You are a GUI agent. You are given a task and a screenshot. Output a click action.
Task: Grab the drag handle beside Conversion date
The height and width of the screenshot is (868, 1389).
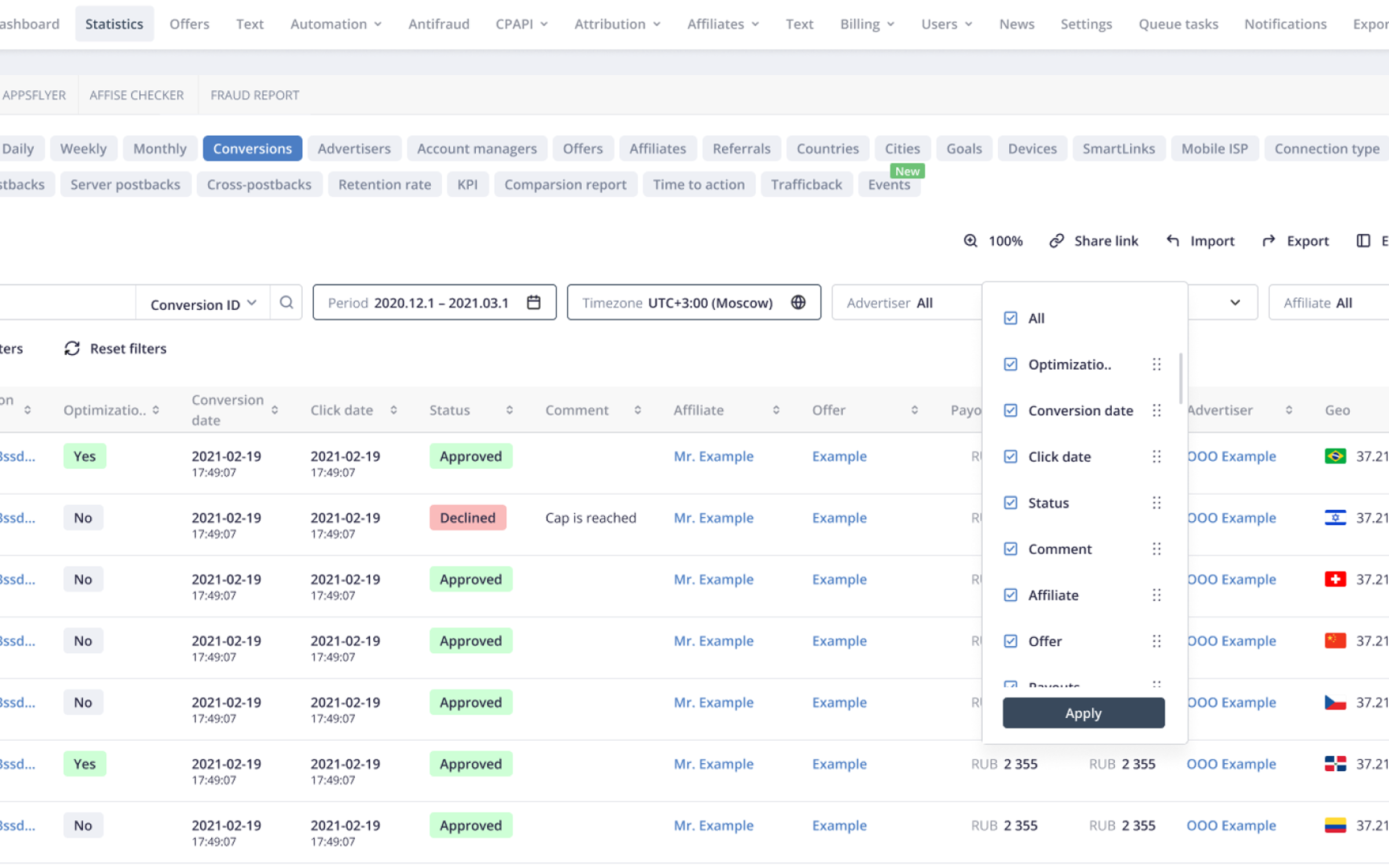click(1156, 410)
